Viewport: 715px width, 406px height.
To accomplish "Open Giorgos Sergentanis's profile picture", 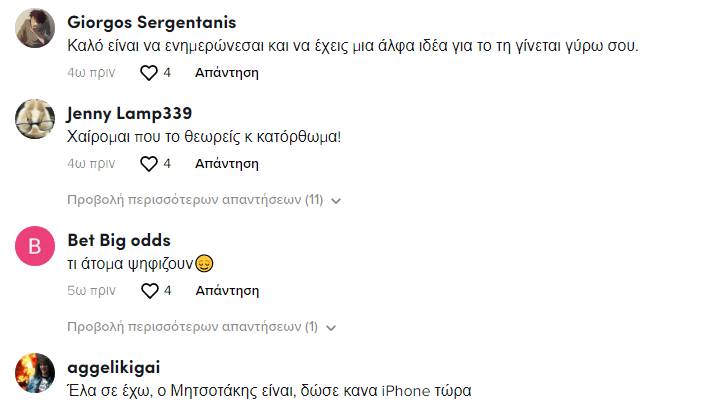I will 36,28.
